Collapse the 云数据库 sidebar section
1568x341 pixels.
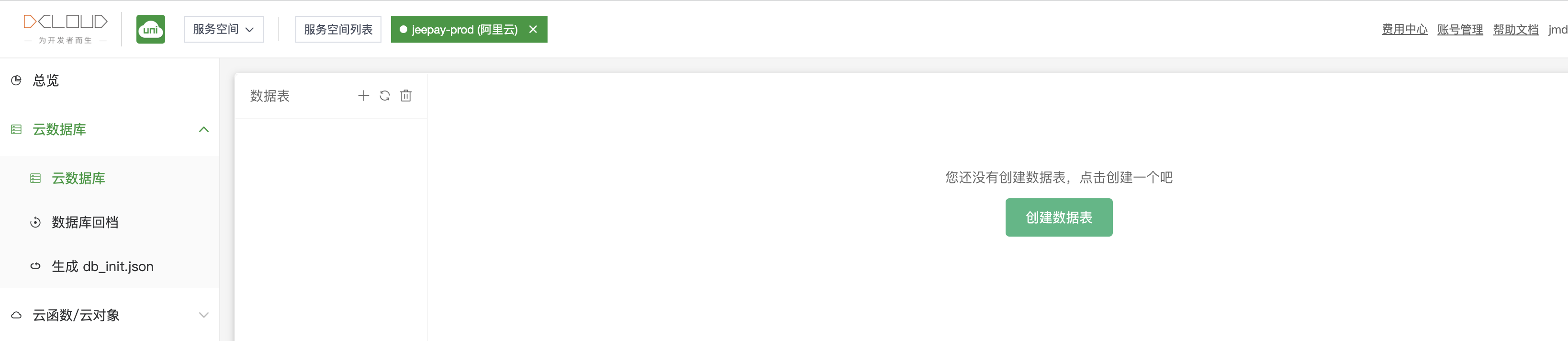(x=204, y=129)
